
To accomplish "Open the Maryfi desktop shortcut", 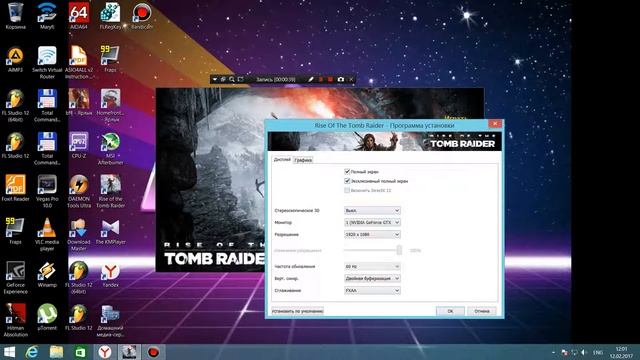I will pyautogui.click(x=47, y=16).
